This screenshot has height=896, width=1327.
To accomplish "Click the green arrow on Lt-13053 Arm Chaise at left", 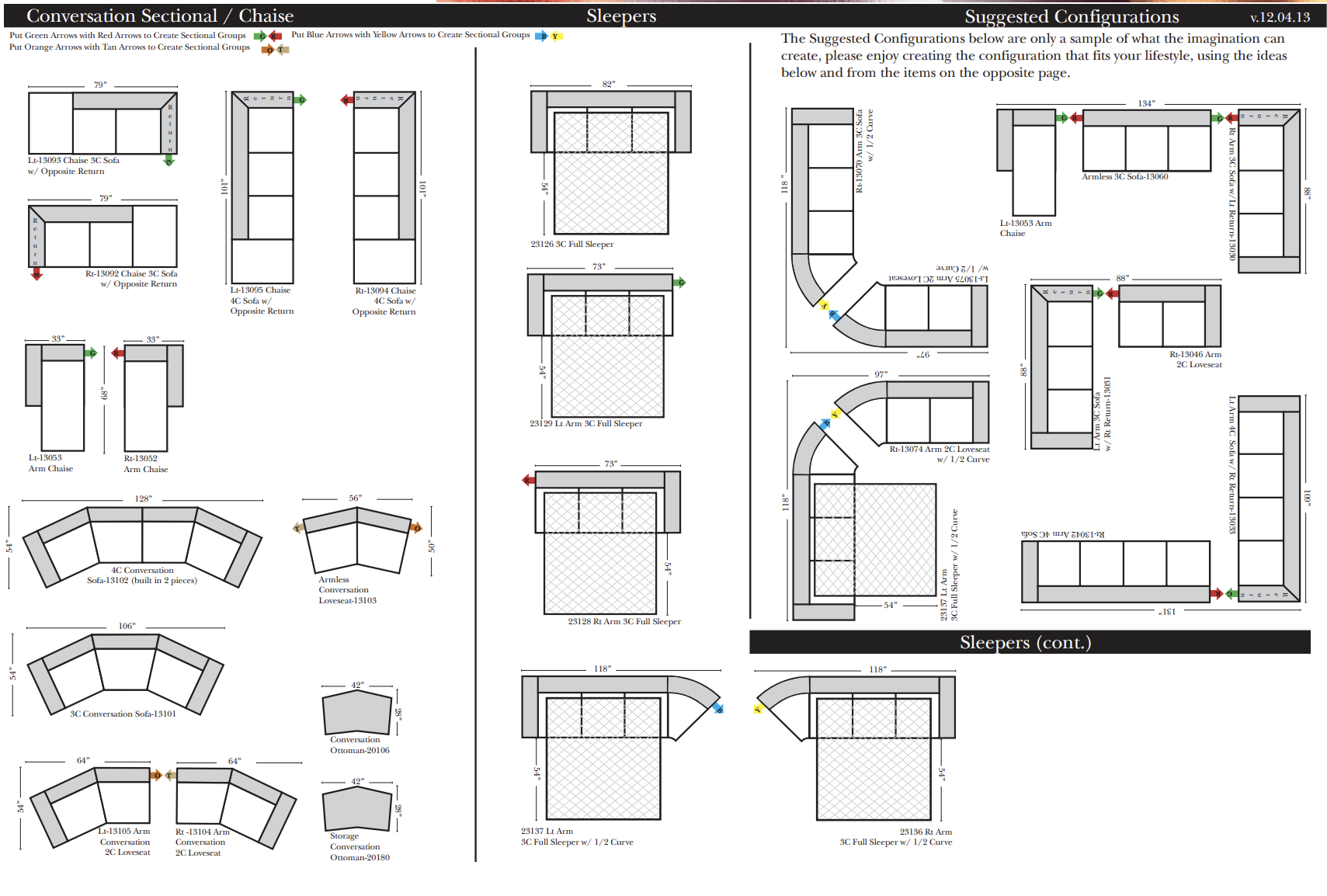I will 91,353.
